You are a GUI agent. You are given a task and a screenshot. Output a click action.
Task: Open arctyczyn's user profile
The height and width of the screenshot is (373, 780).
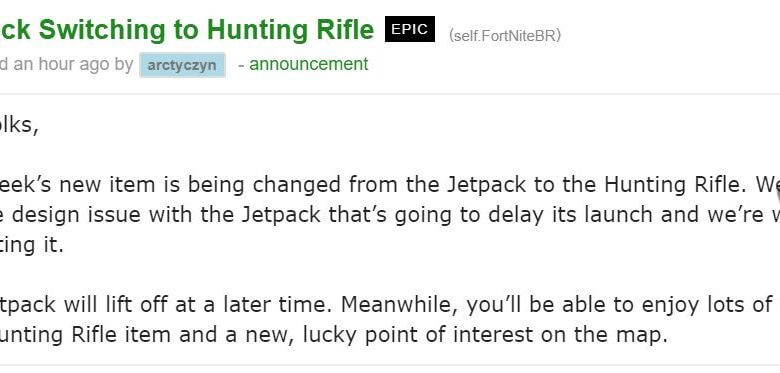182,65
